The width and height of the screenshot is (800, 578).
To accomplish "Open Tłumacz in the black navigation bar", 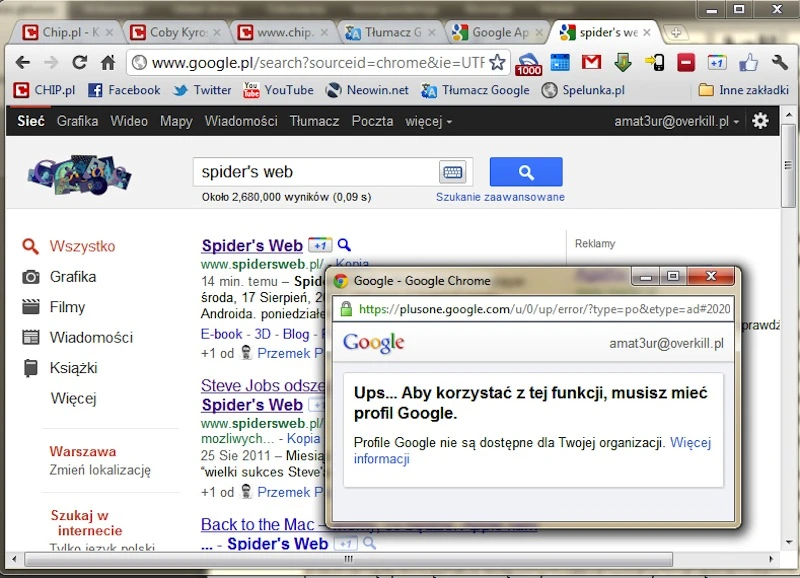I will 314,121.
